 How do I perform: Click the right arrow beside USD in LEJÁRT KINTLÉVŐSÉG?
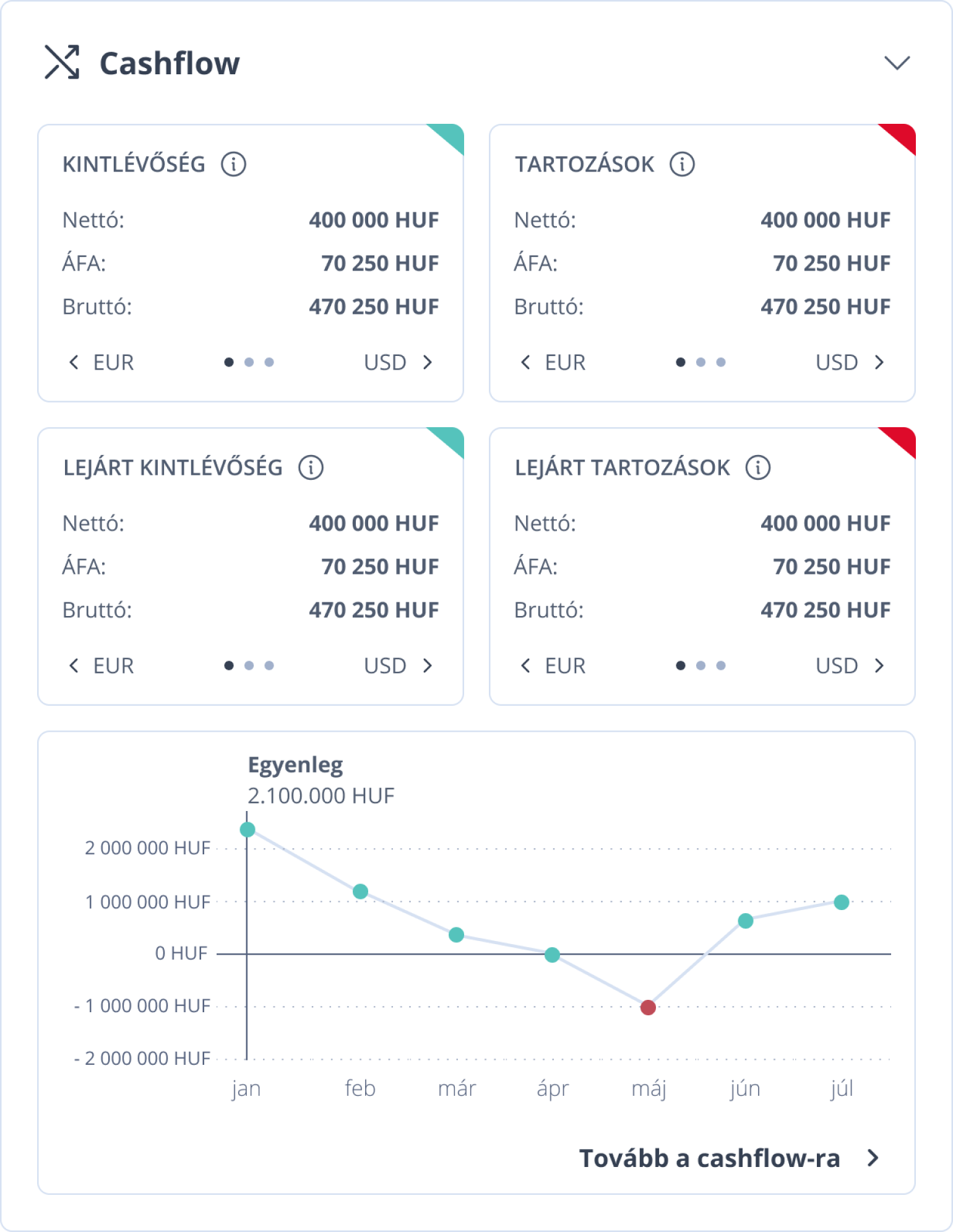pyautogui.click(x=428, y=666)
